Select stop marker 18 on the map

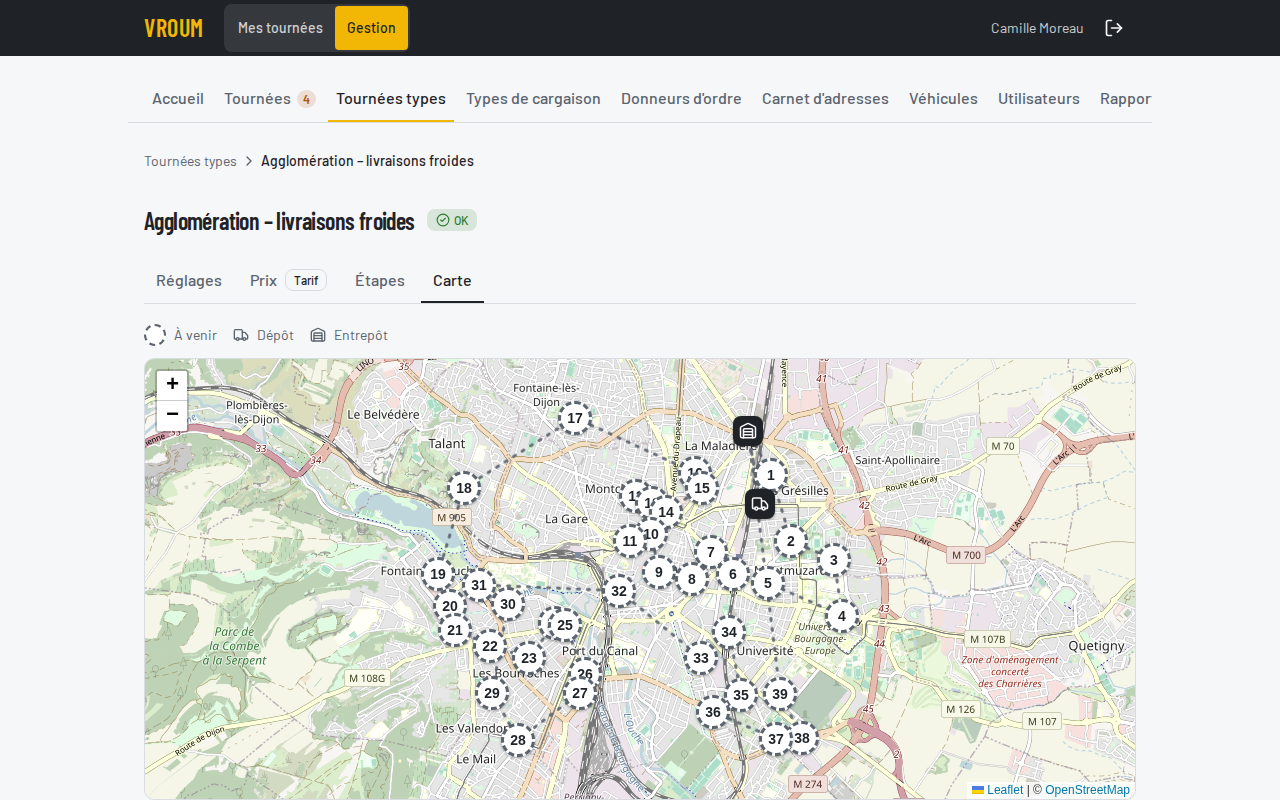[464, 489]
